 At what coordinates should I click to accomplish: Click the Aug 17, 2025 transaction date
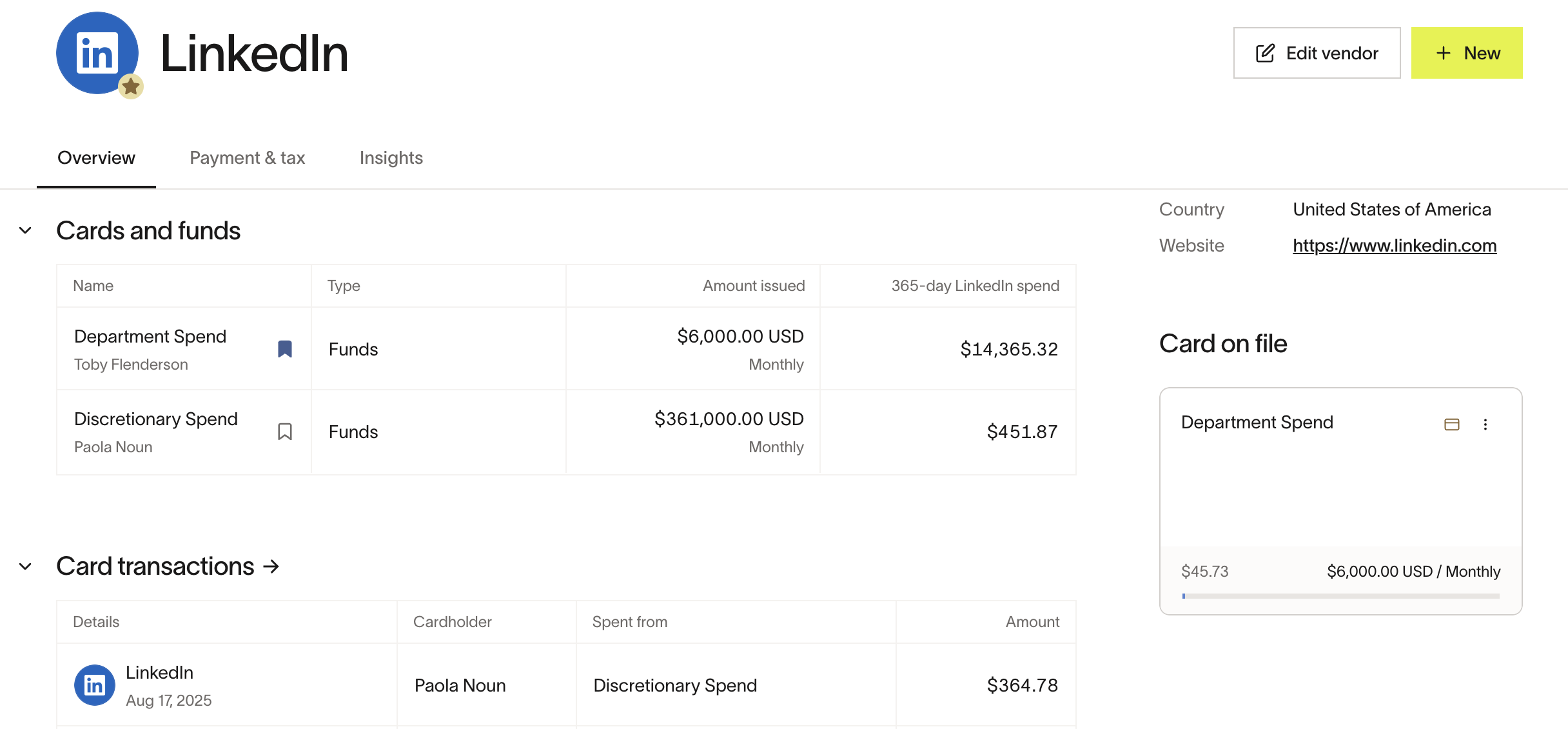pyautogui.click(x=169, y=701)
